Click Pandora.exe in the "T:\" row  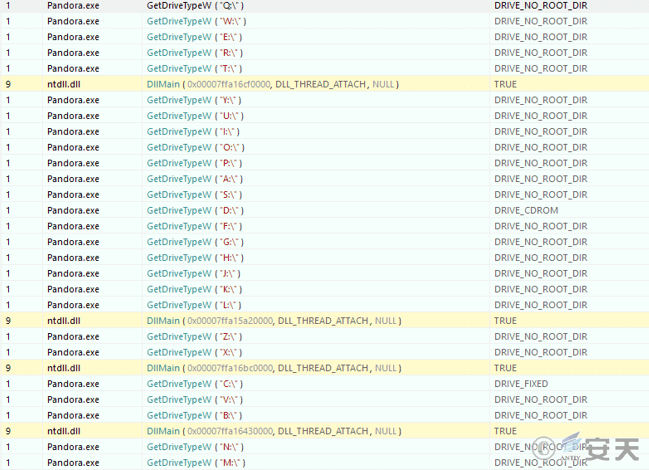(73, 69)
